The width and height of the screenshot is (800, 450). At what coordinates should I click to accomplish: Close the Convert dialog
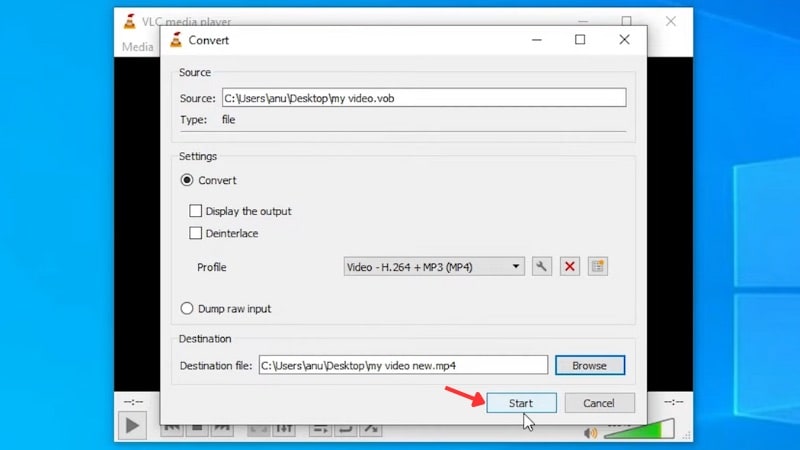(624, 40)
